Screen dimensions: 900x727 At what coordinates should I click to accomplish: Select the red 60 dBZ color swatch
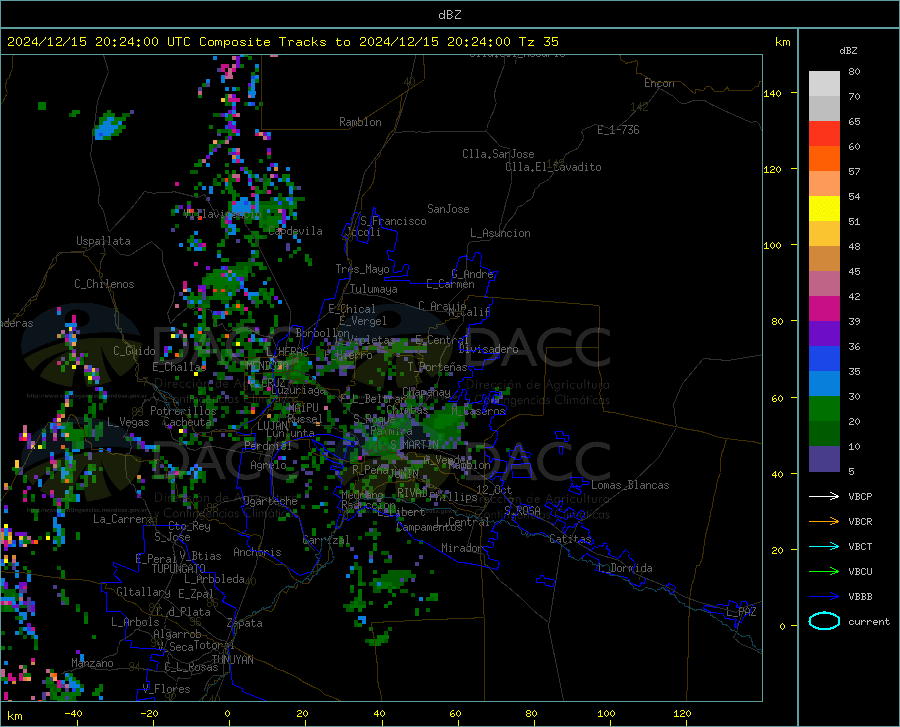point(824,133)
